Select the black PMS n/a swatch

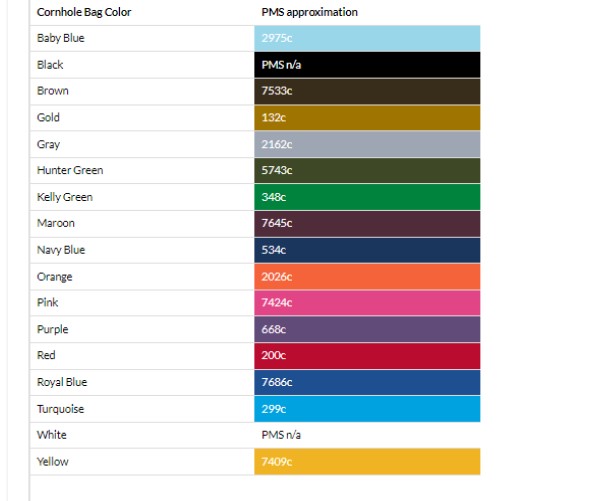click(367, 65)
